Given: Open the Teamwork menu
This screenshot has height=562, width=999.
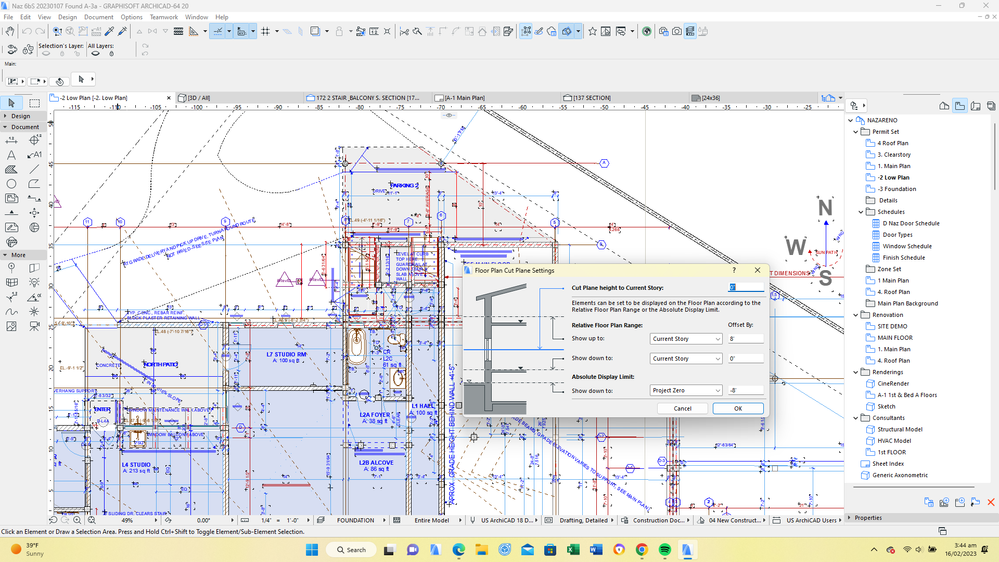Looking at the screenshot, I should (x=163, y=17).
